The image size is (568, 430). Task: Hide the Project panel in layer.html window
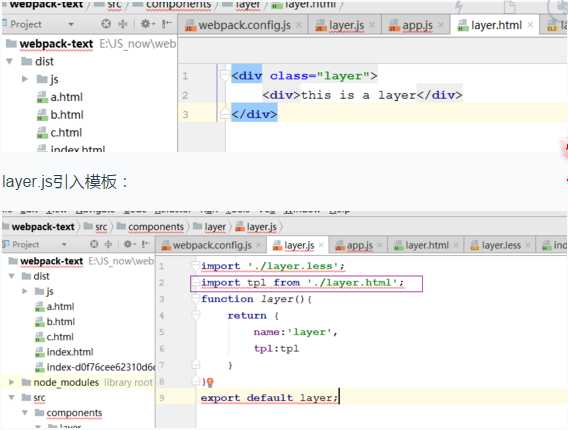tap(166, 24)
